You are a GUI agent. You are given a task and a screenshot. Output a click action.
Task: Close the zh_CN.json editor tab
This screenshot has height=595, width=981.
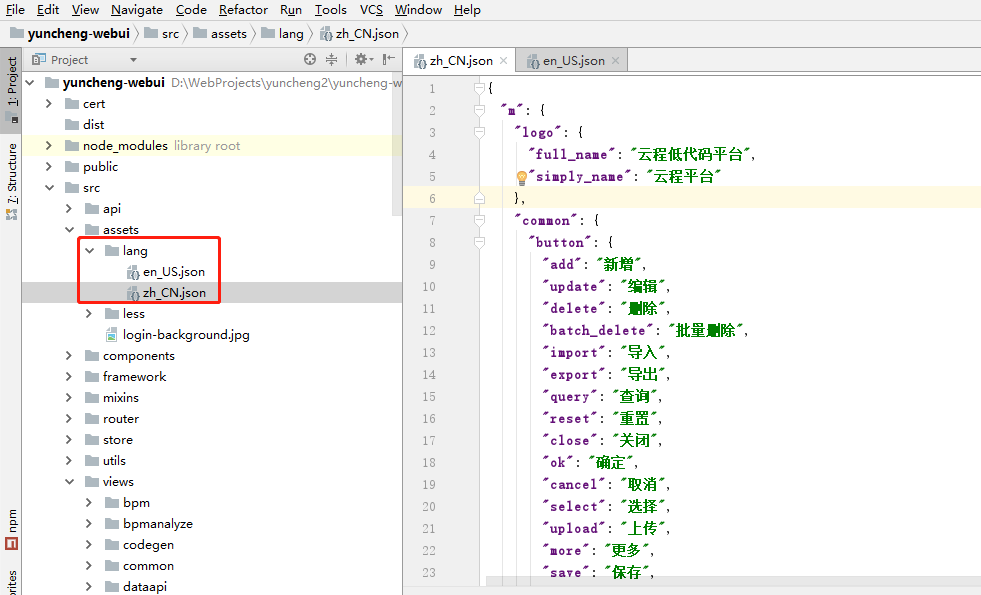point(503,61)
